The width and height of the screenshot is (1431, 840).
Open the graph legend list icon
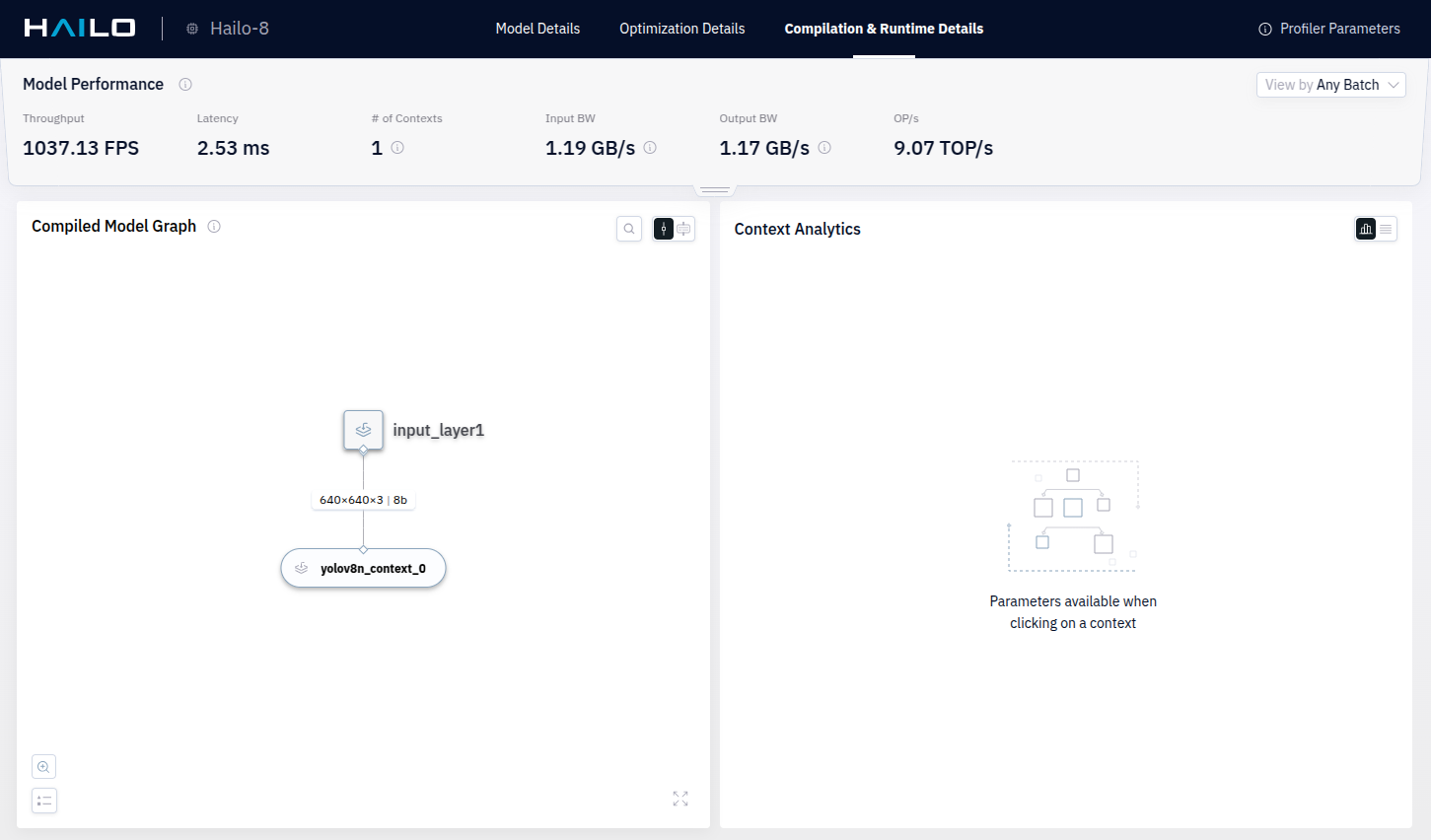click(43, 801)
